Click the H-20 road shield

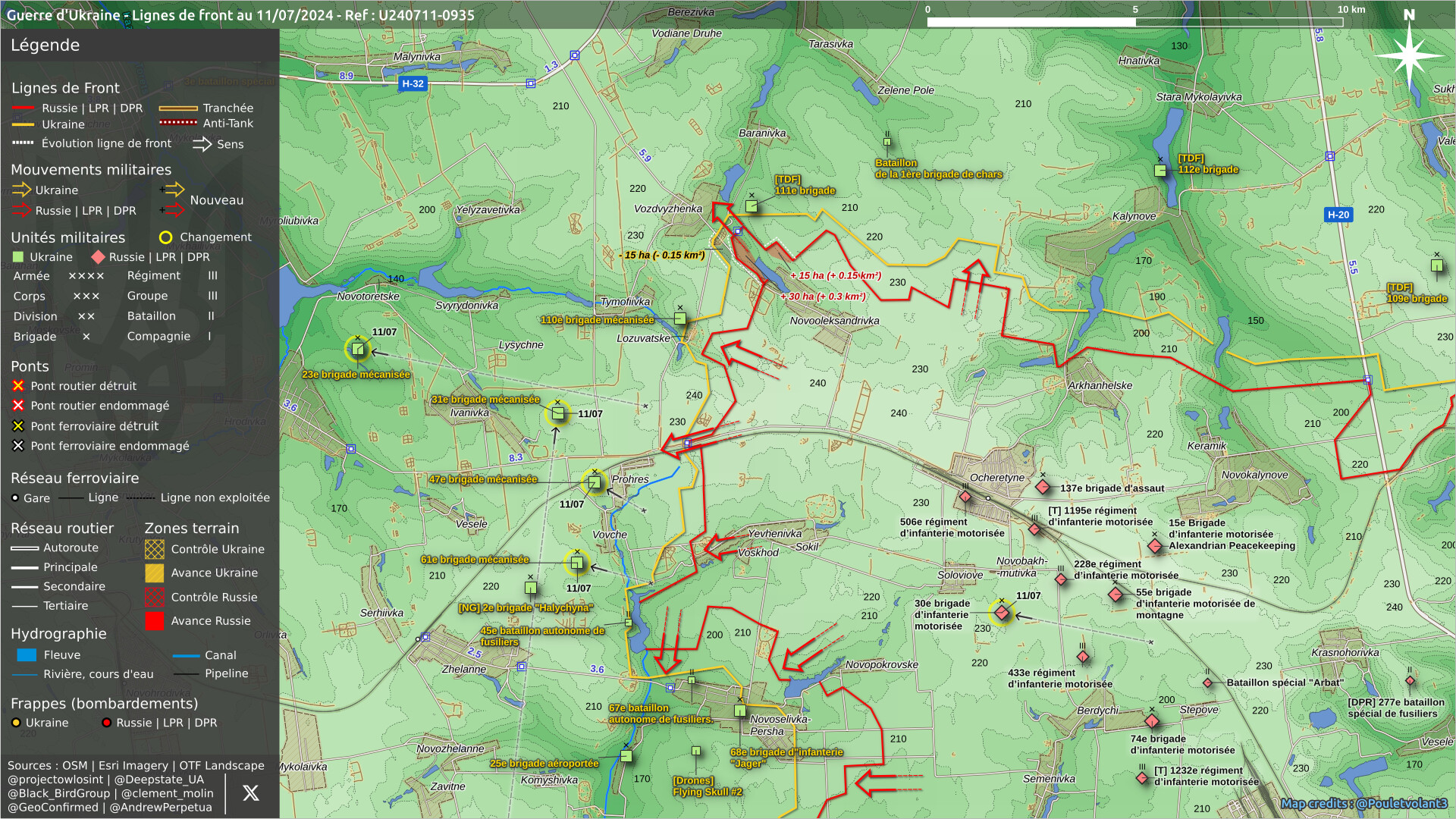point(1338,215)
